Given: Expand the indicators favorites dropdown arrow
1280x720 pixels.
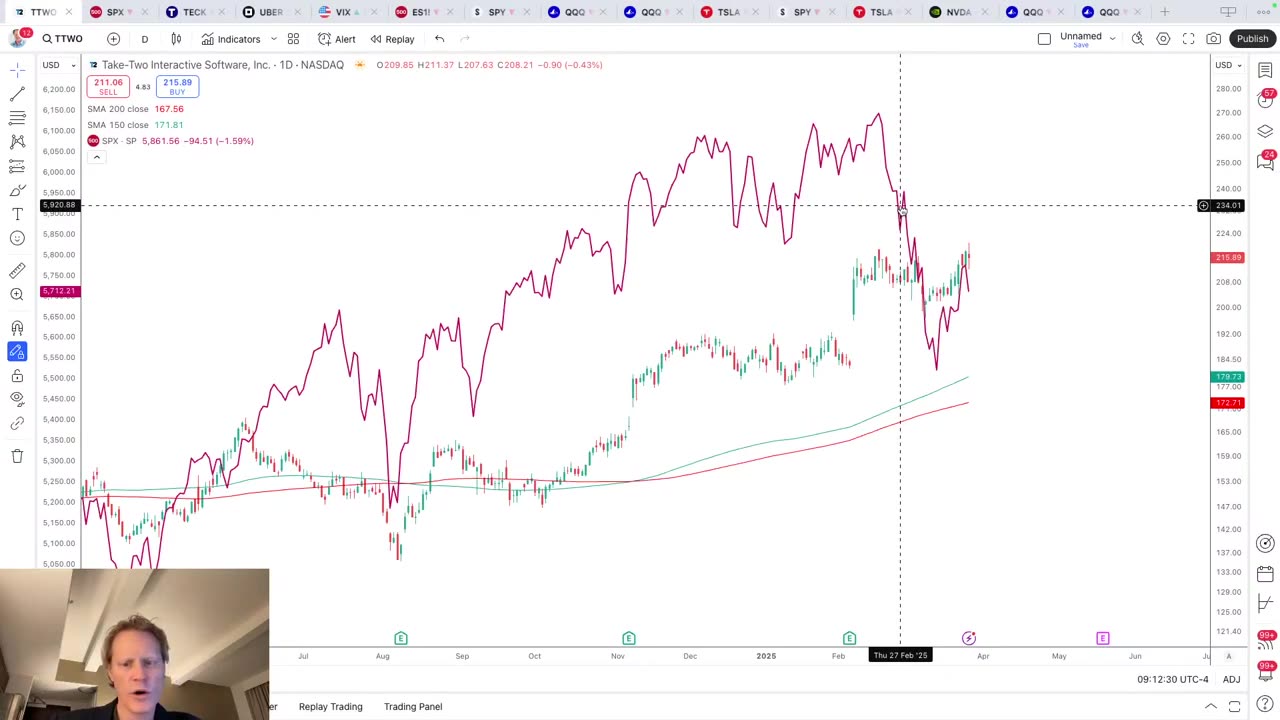Looking at the screenshot, I should tap(273, 39).
